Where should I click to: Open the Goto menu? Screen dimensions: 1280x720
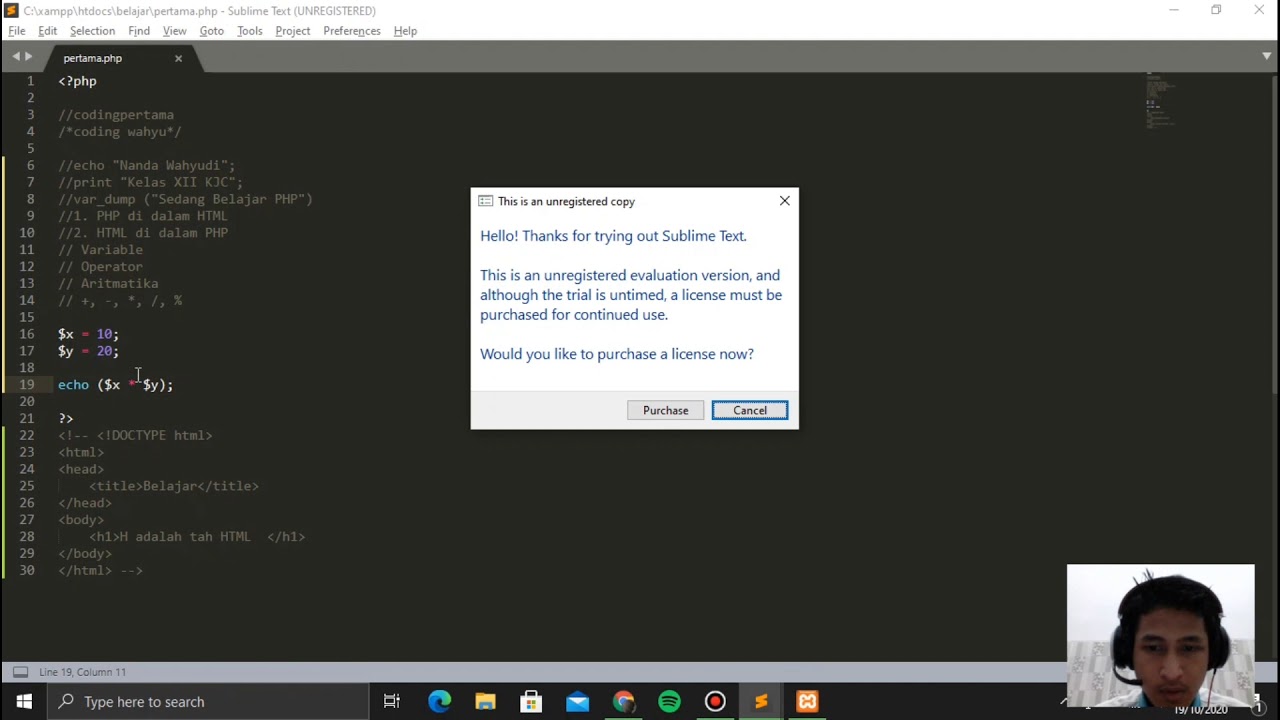point(211,31)
